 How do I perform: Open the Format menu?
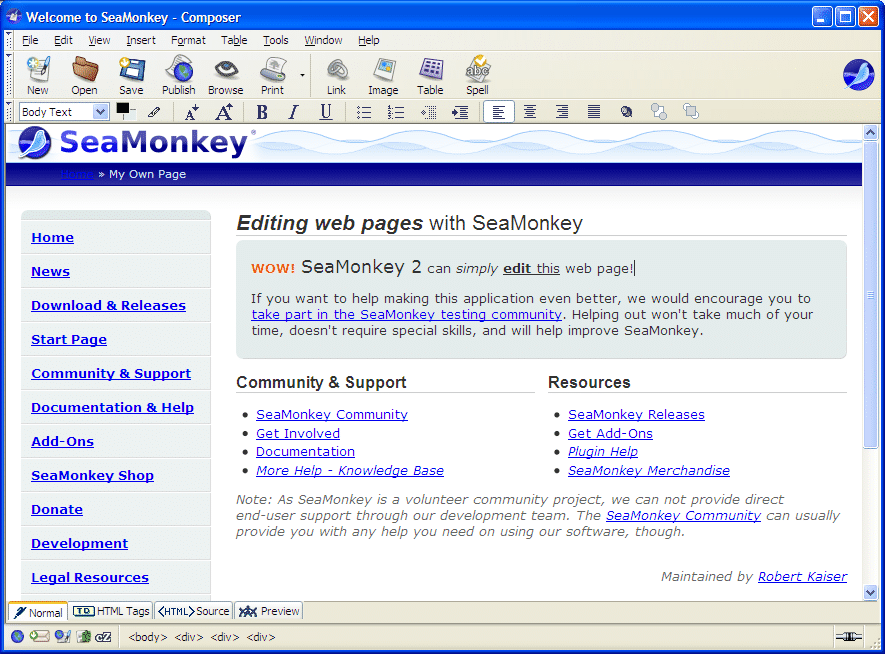coord(188,40)
